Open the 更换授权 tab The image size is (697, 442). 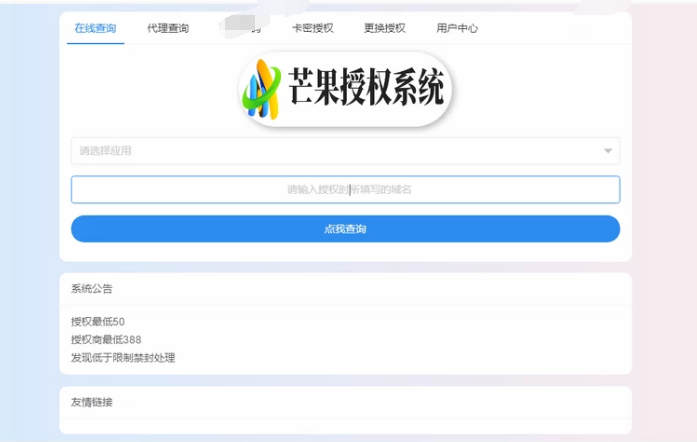385,28
